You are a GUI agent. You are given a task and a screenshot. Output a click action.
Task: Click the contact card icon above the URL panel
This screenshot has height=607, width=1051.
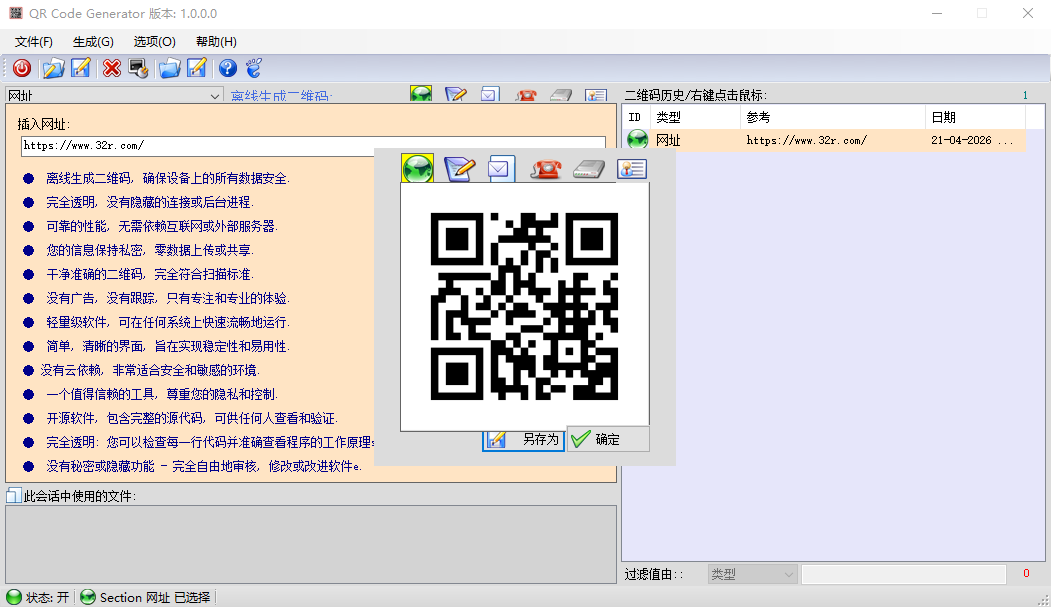(596, 95)
